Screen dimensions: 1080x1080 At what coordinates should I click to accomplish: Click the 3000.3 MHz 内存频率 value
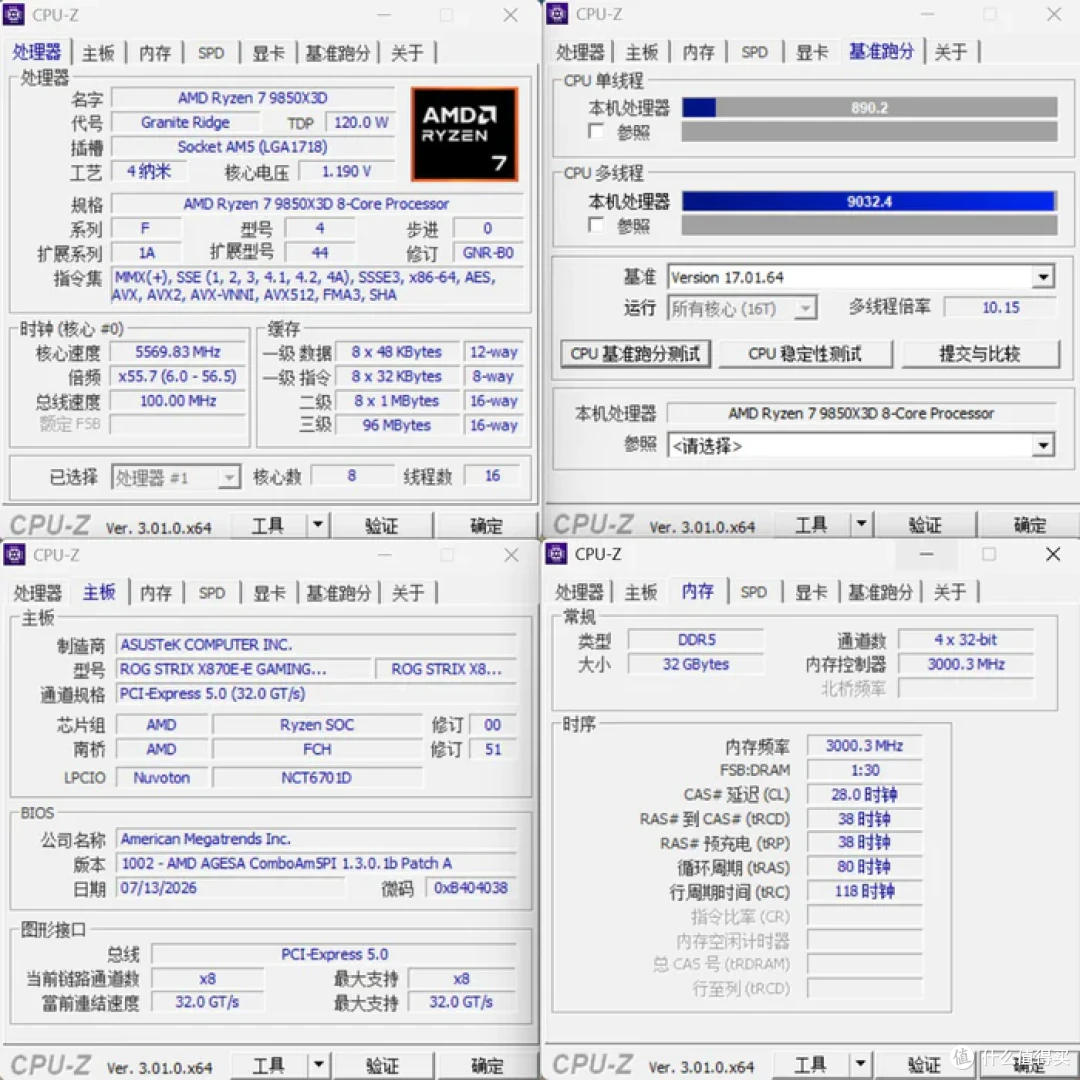(864, 745)
